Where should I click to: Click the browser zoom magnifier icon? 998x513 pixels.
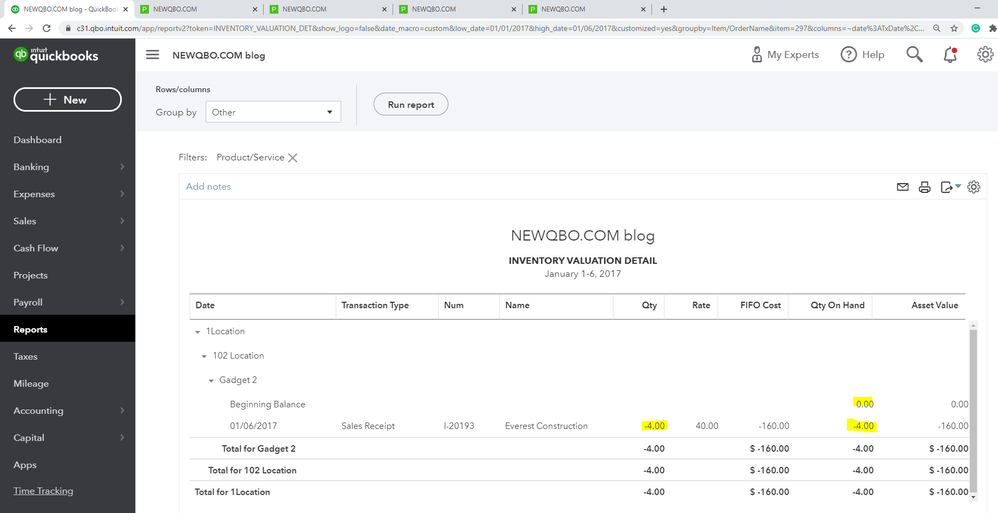(937, 28)
